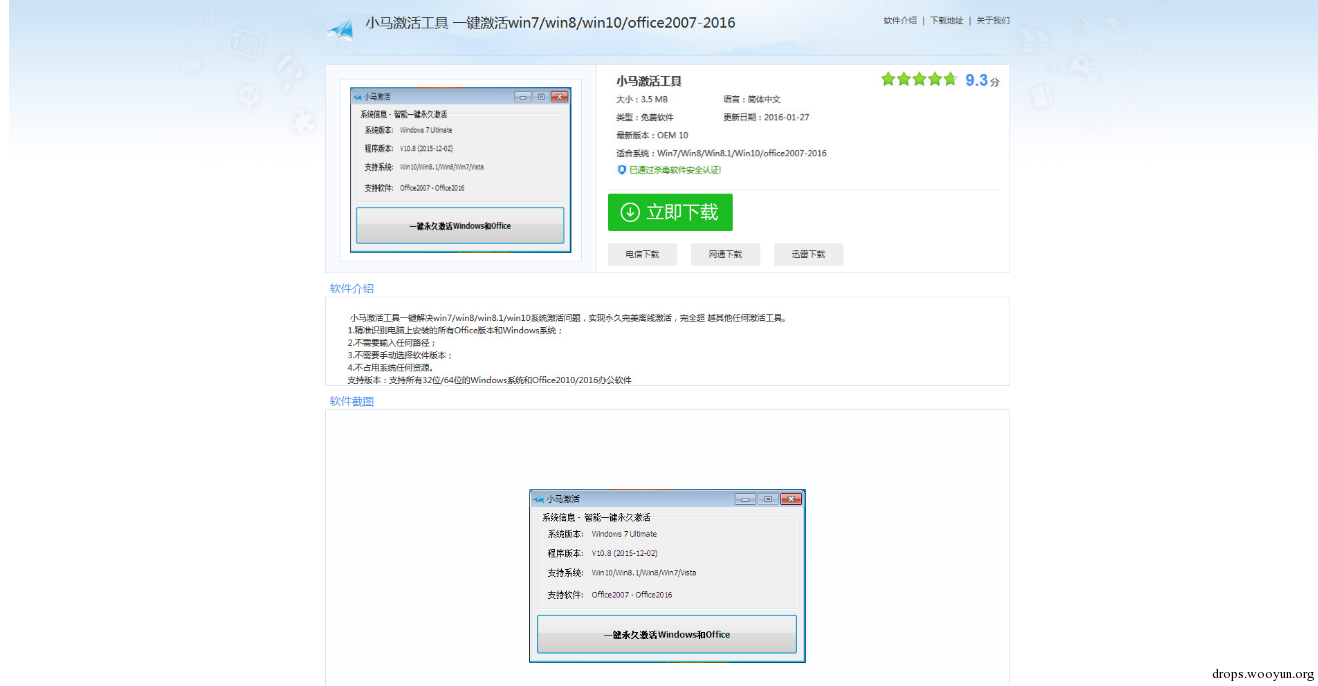The image size is (1318, 686).
Task: Click the 软件介绍 section heading
Action: 352,288
